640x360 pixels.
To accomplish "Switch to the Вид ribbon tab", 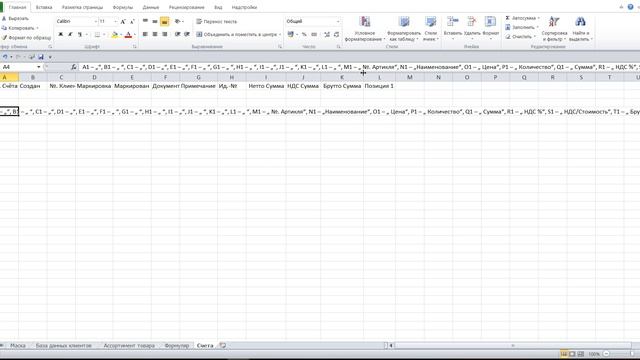I will coord(218,7).
